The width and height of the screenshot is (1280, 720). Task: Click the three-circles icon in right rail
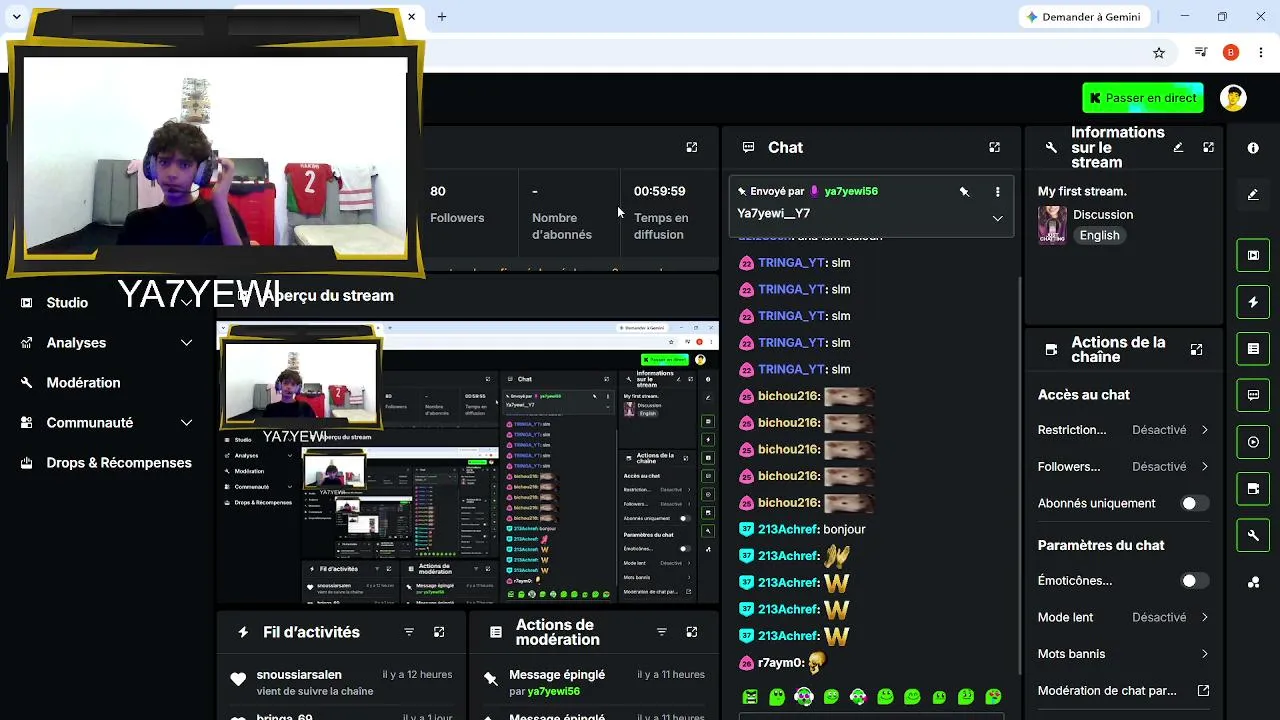tap(1253, 582)
